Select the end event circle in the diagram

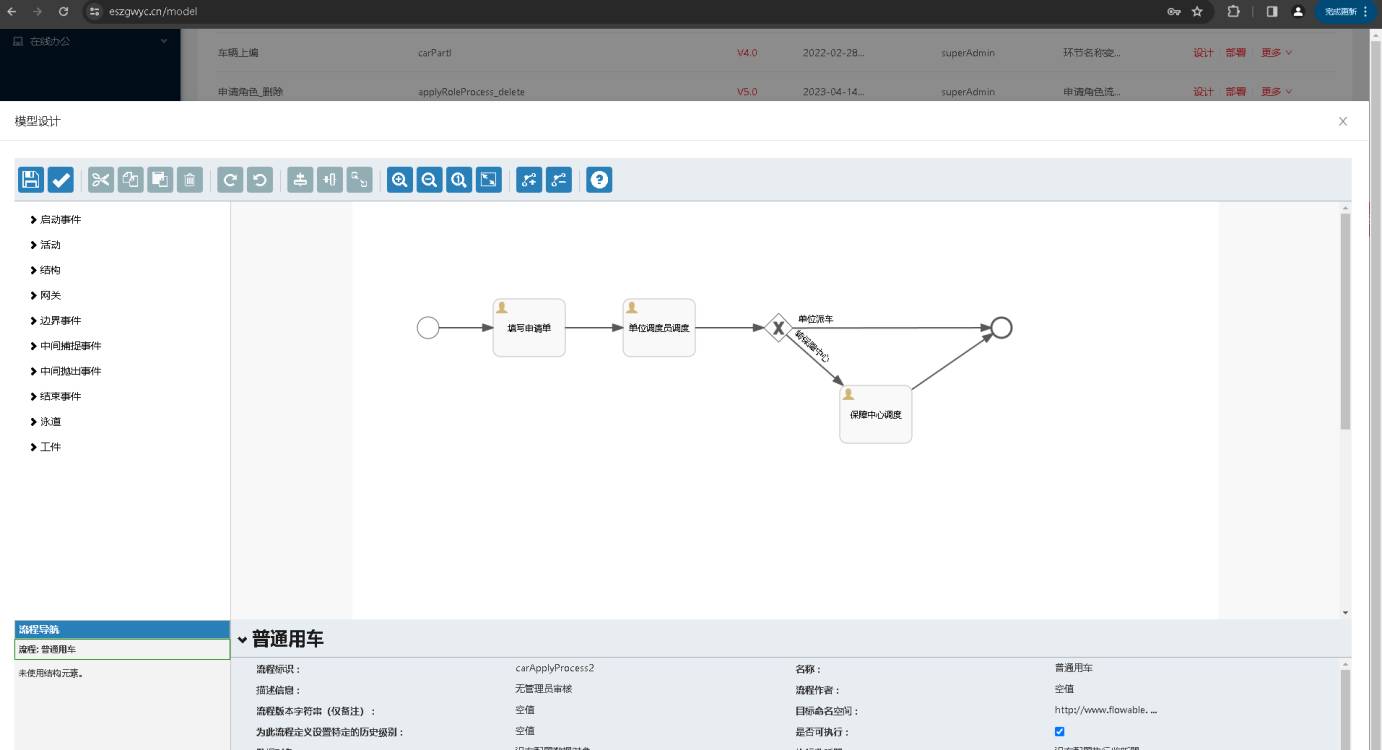click(x=1001, y=328)
